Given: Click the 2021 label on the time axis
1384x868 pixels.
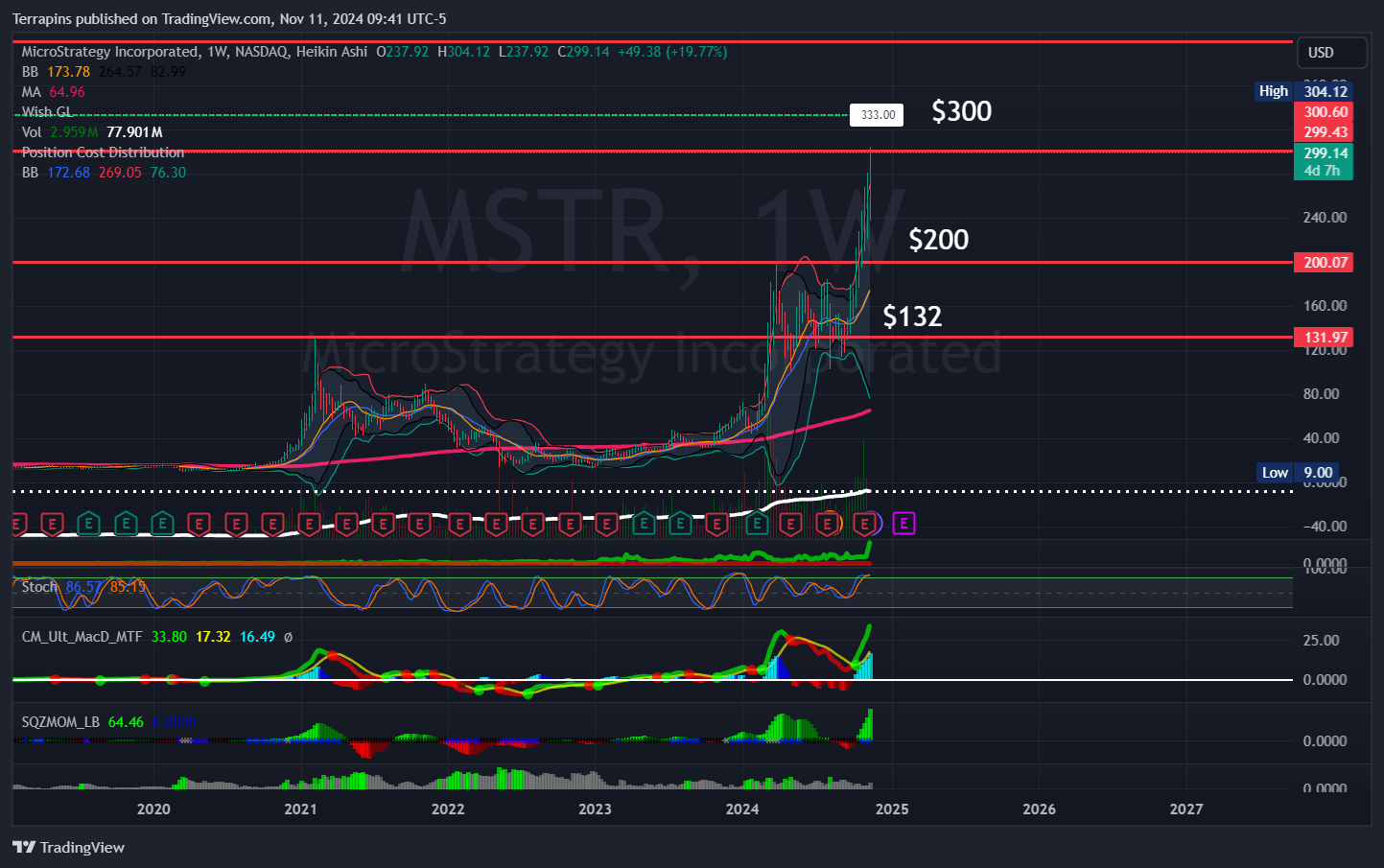Looking at the screenshot, I should tap(300, 809).
